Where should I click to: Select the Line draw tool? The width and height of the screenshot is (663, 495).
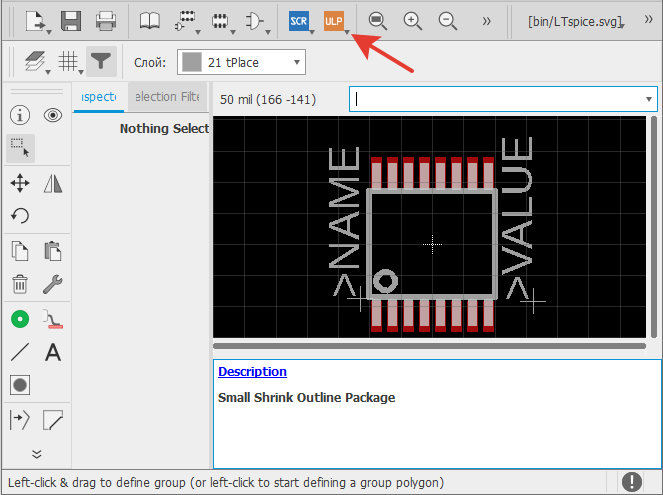tap(20, 352)
